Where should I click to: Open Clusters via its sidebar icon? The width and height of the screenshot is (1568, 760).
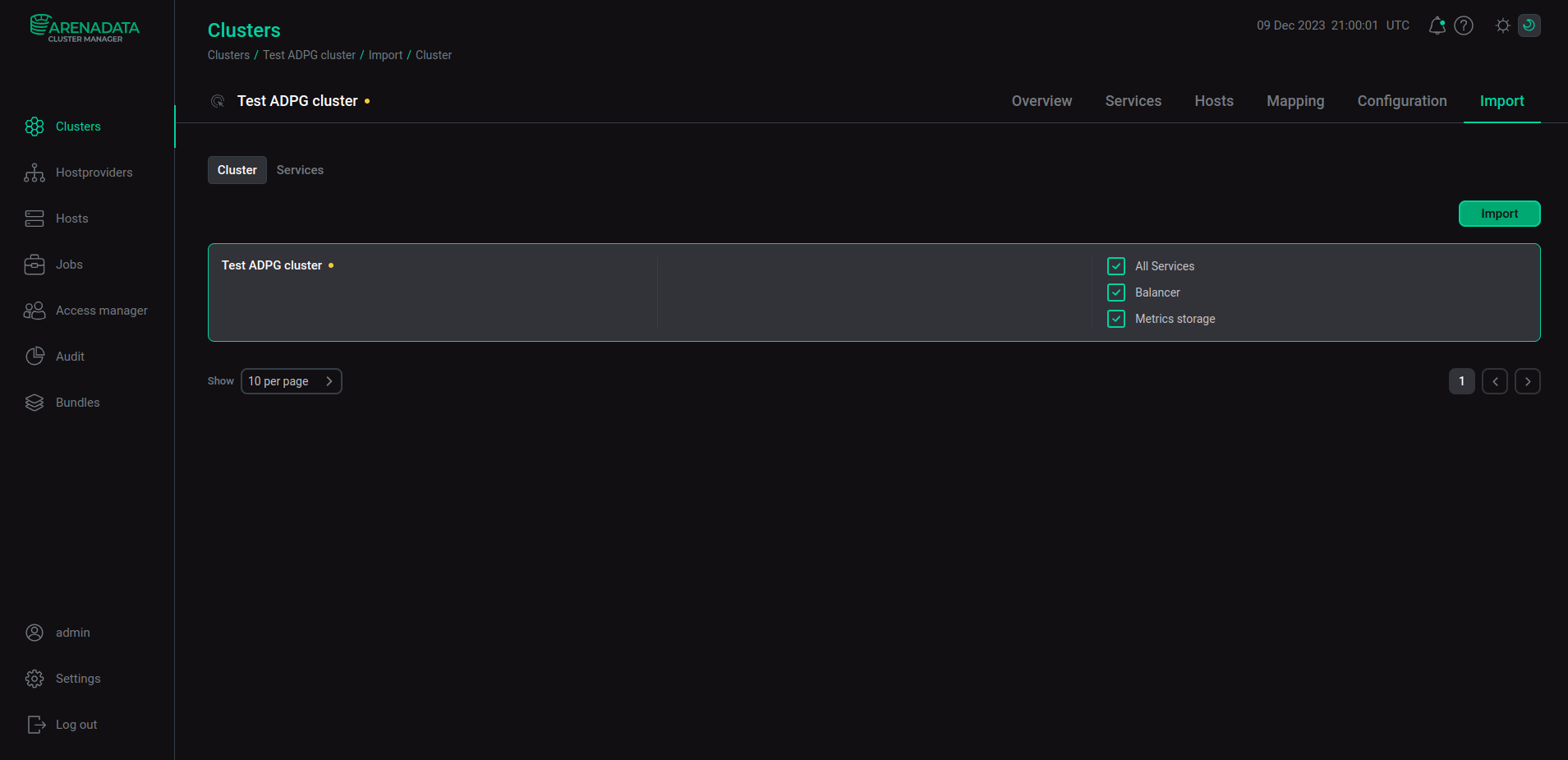click(x=34, y=127)
